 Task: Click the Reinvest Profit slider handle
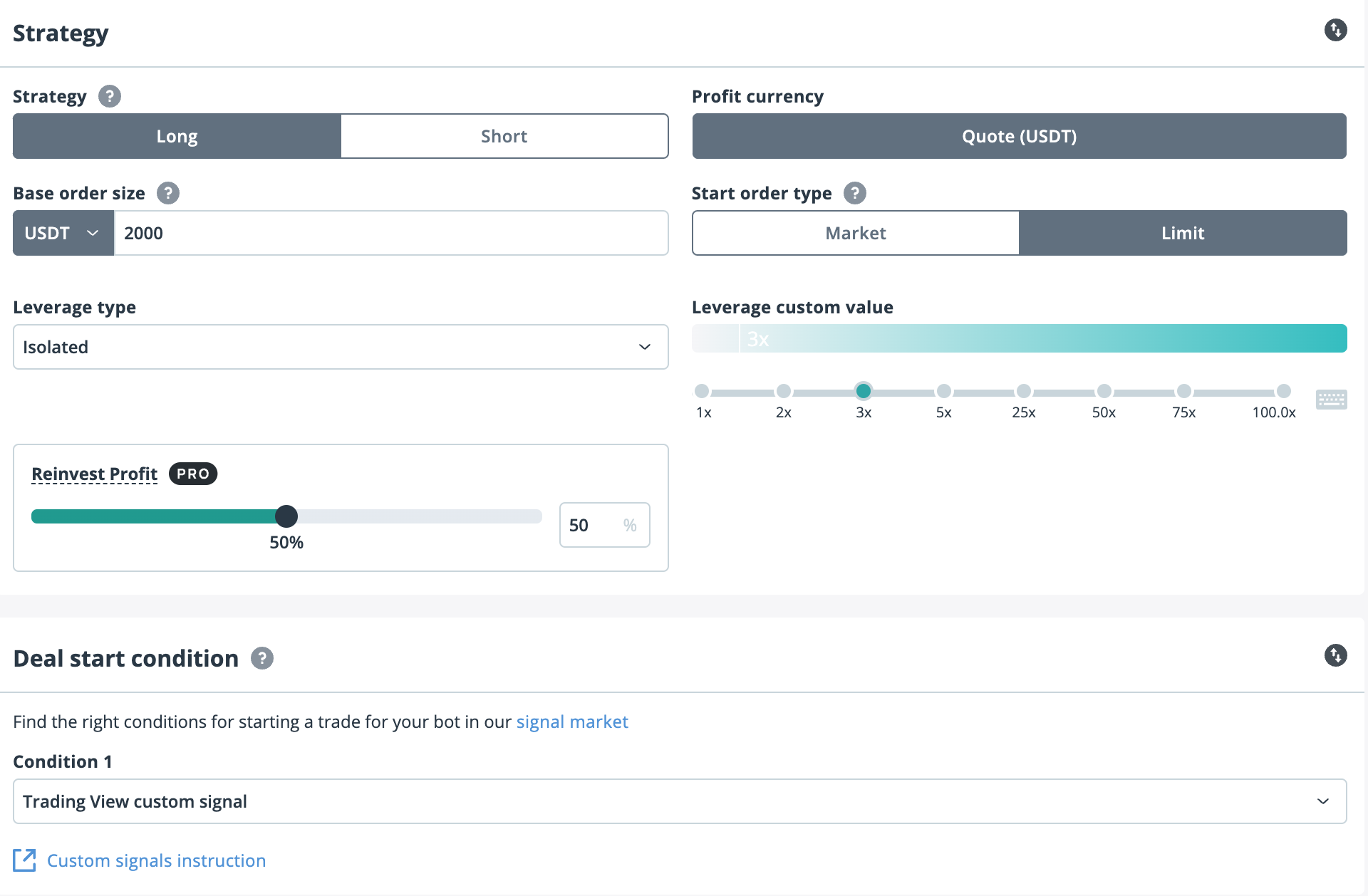click(286, 516)
